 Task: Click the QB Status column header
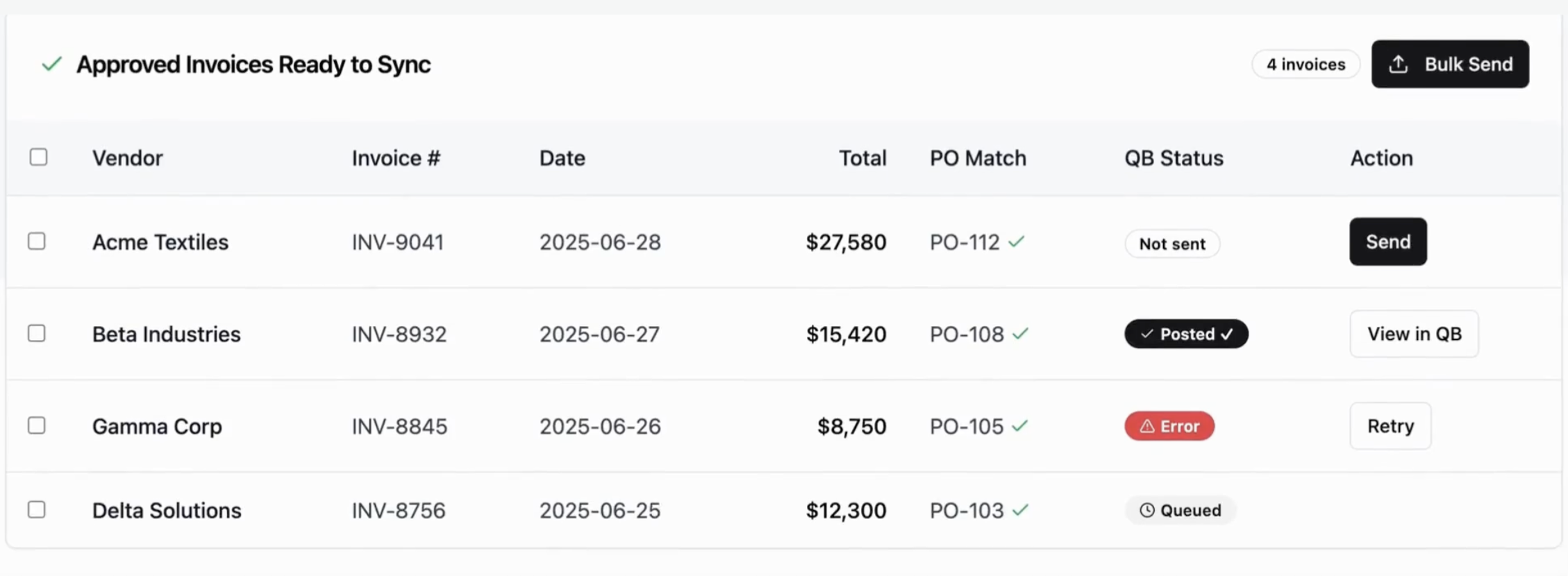(1174, 158)
